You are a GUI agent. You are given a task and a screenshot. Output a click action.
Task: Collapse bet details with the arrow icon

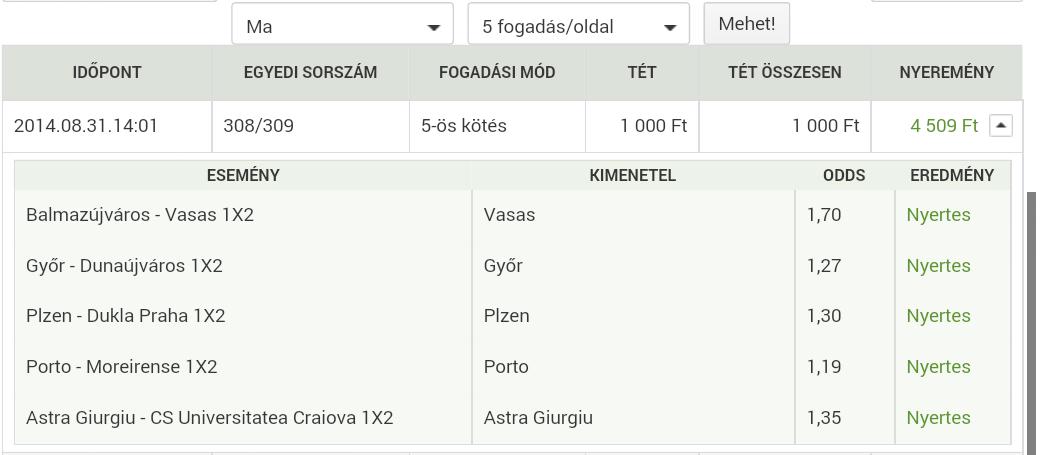coord(1001,126)
